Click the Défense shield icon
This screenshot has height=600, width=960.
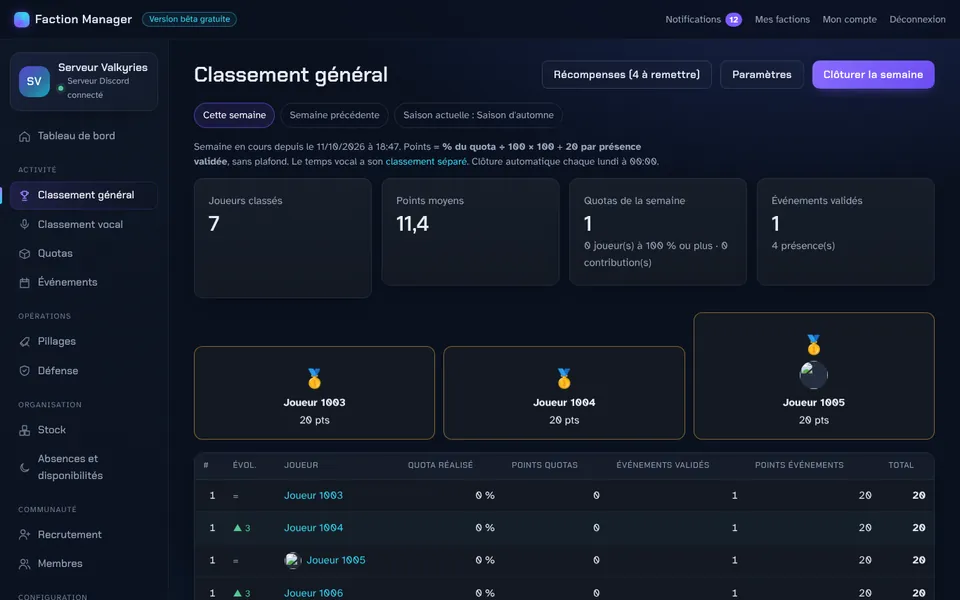point(24,371)
